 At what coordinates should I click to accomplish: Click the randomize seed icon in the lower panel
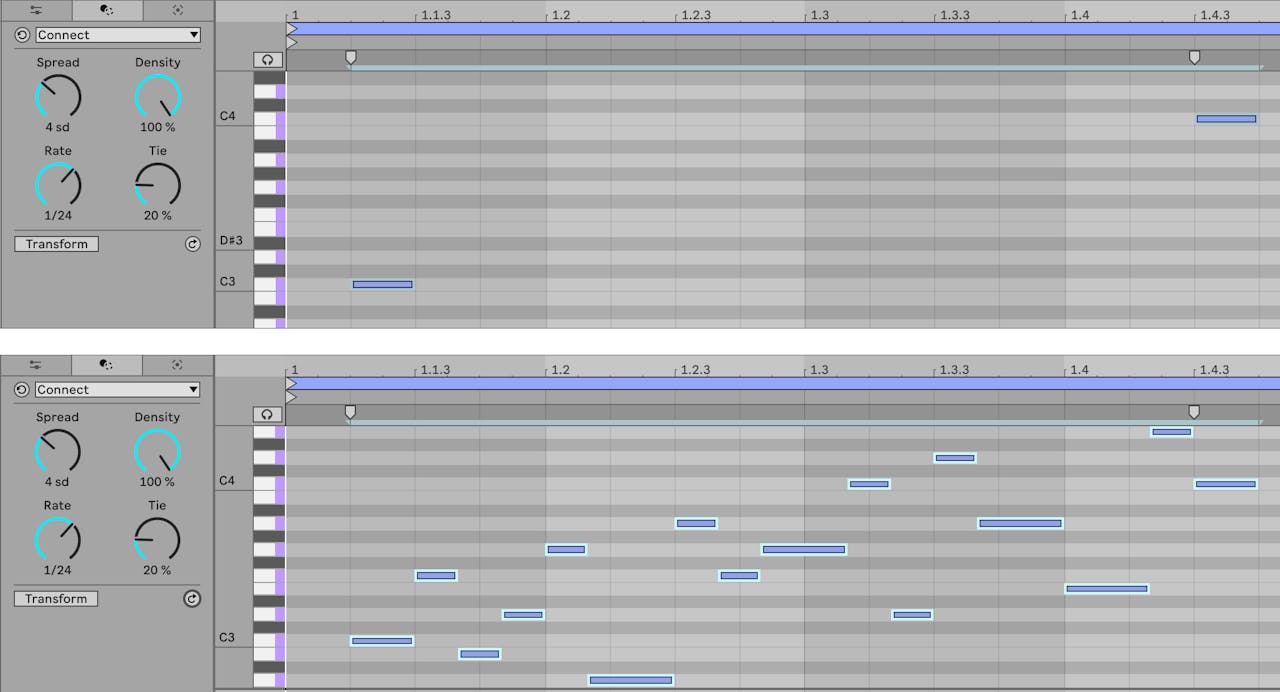coord(192,598)
